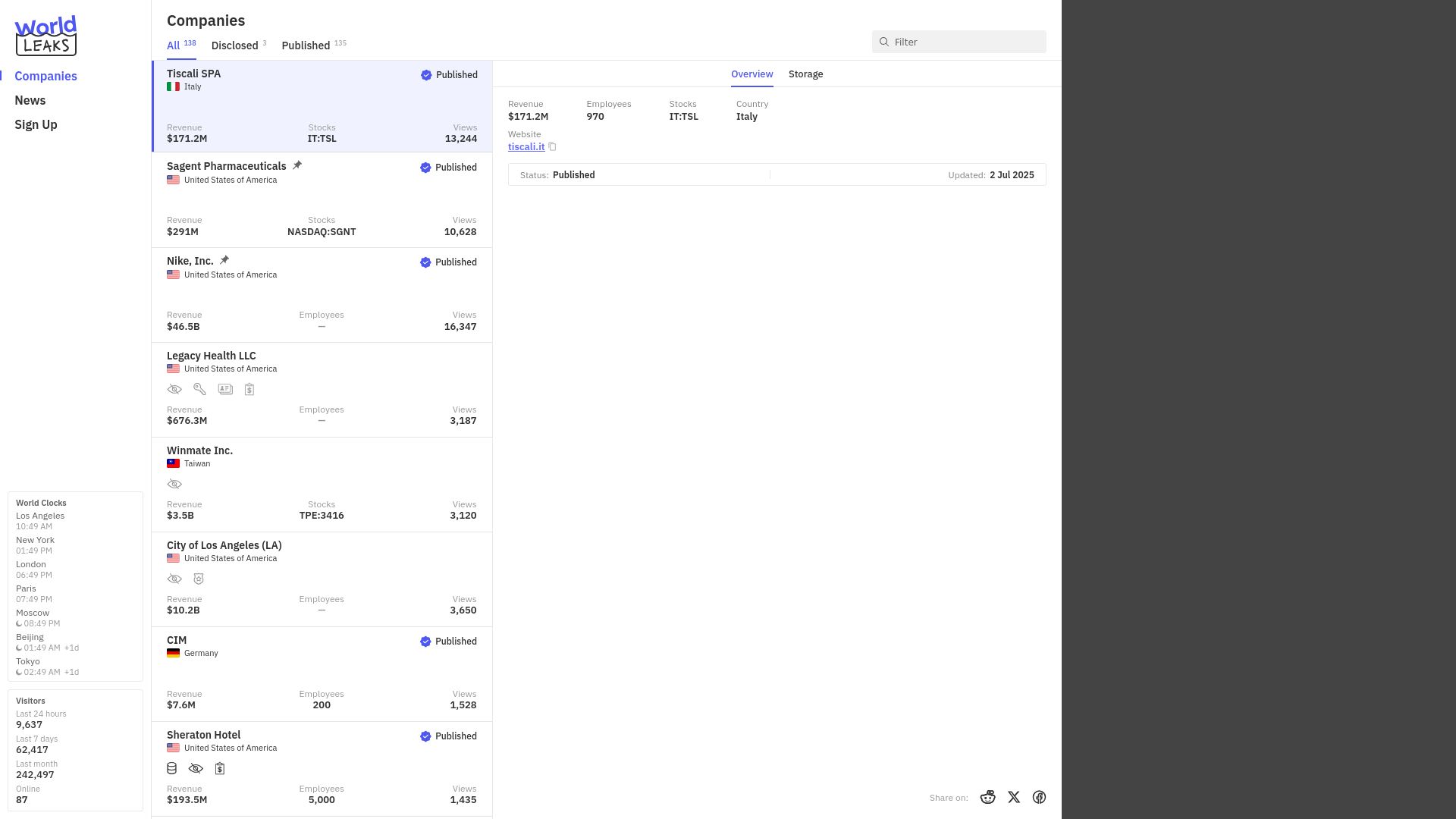Click the dollar clipboard icon in Legacy Health LLC row
1456x819 pixels.
[x=249, y=389]
